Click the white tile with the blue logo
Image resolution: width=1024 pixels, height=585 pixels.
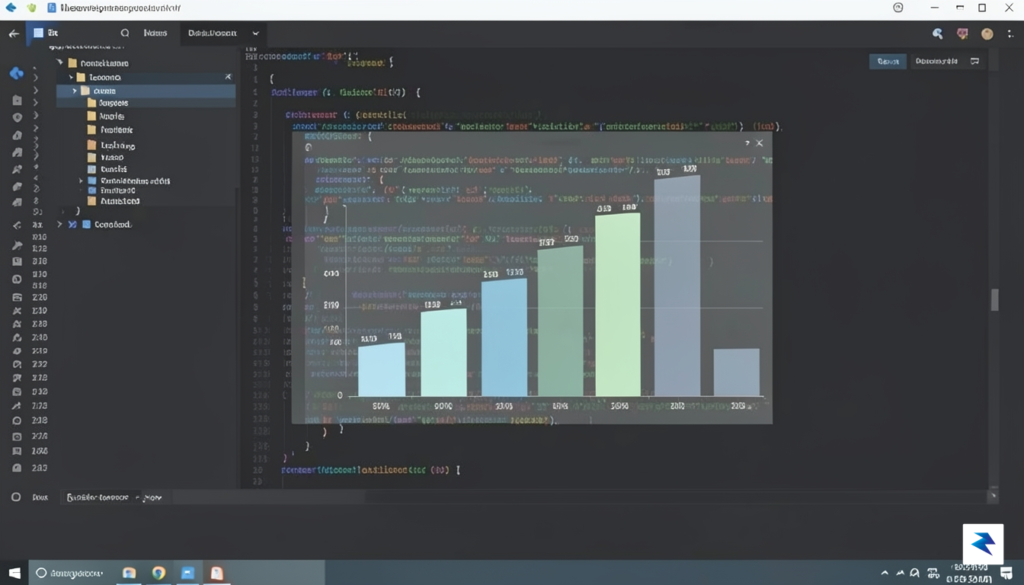pyautogui.click(x=983, y=544)
